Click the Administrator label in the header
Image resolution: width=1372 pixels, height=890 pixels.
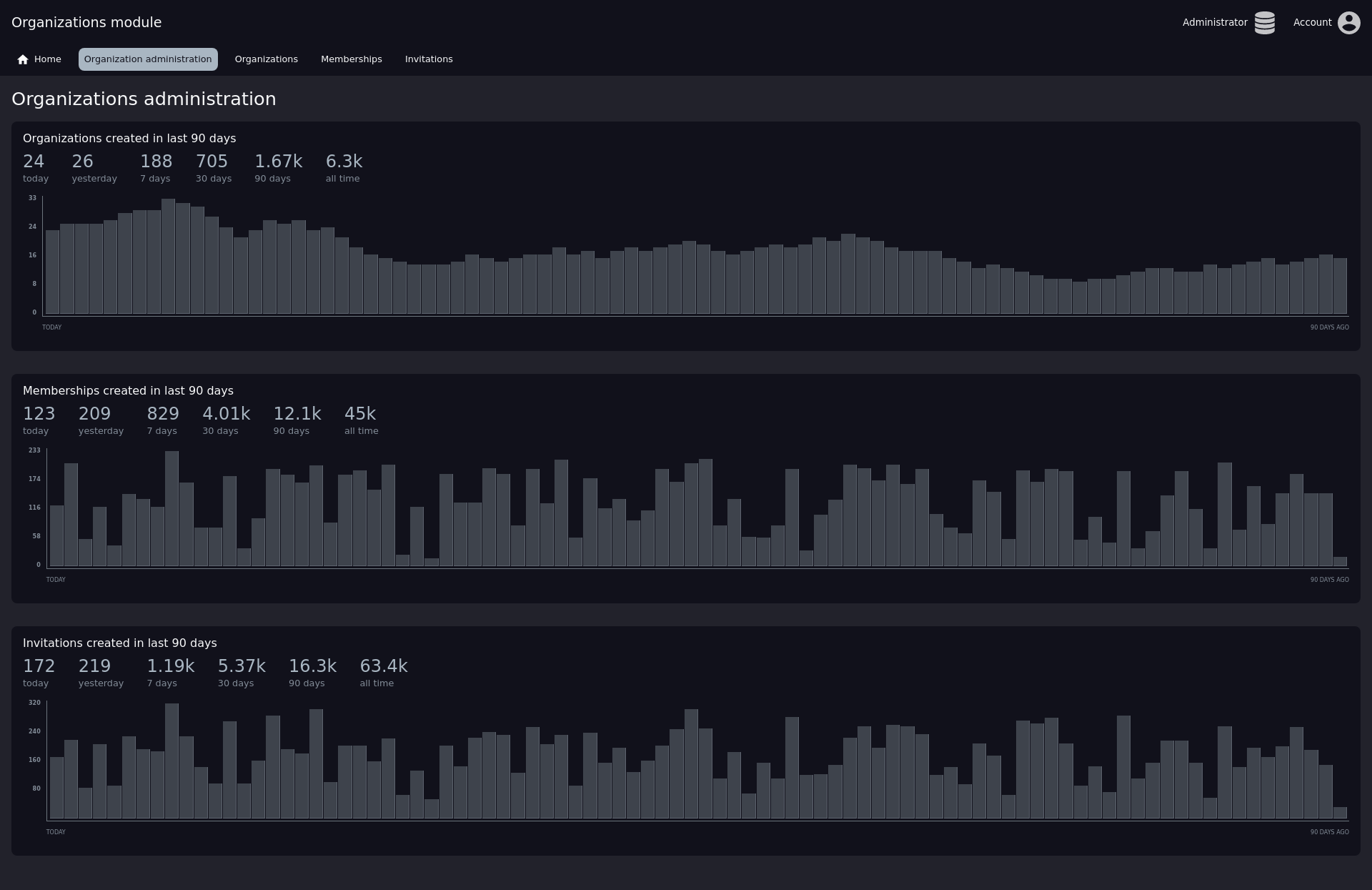[1214, 23]
